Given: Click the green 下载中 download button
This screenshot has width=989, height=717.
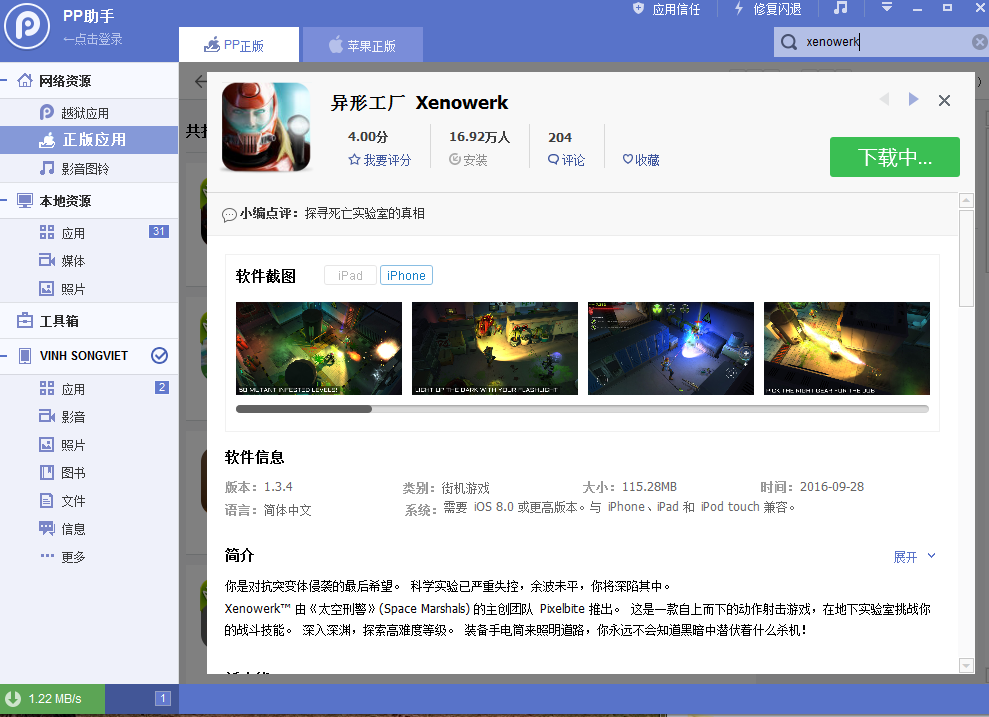Looking at the screenshot, I should [x=894, y=157].
